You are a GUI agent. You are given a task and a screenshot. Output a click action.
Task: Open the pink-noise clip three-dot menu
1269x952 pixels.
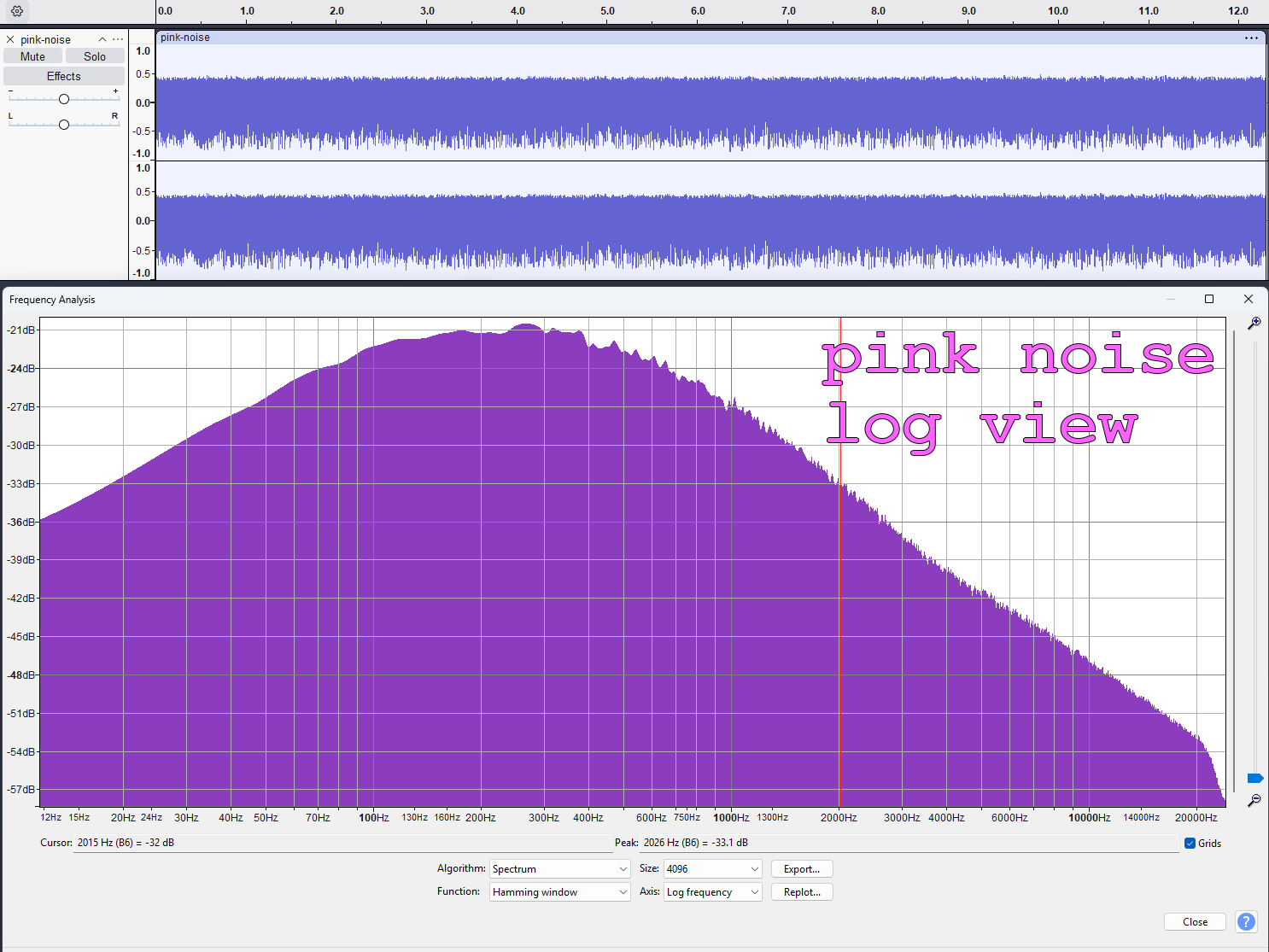[x=1251, y=38]
